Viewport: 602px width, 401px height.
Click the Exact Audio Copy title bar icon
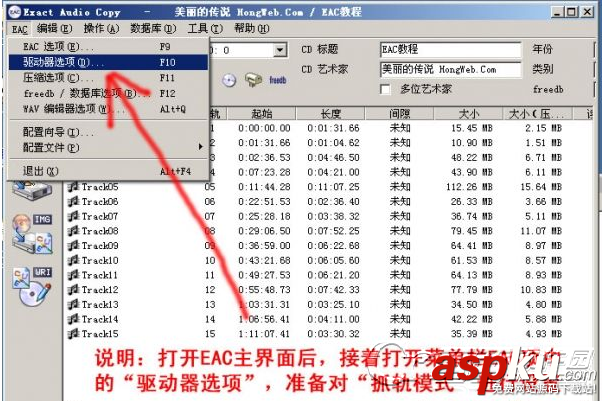point(15,12)
